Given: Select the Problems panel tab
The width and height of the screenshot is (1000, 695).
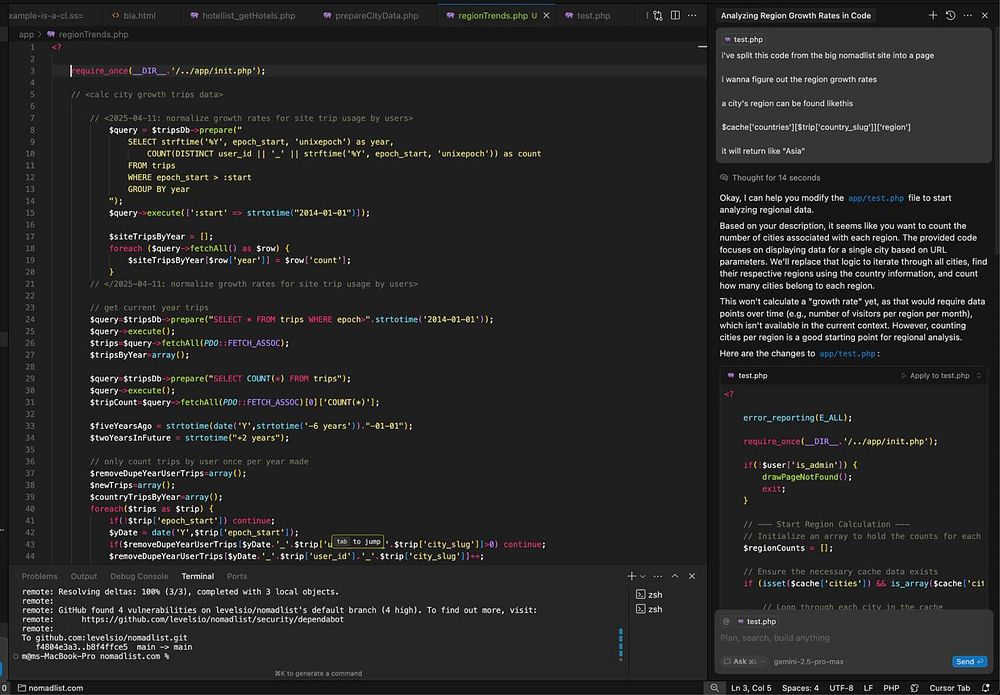Looking at the screenshot, I should pyautogui.click(x=40, y=576).
